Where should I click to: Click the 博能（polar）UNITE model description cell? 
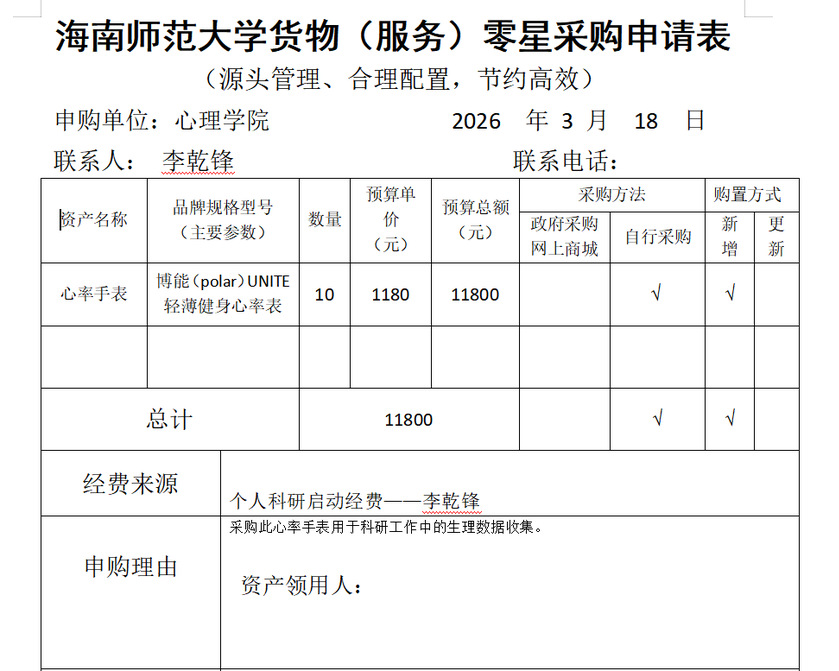point(222,294)
